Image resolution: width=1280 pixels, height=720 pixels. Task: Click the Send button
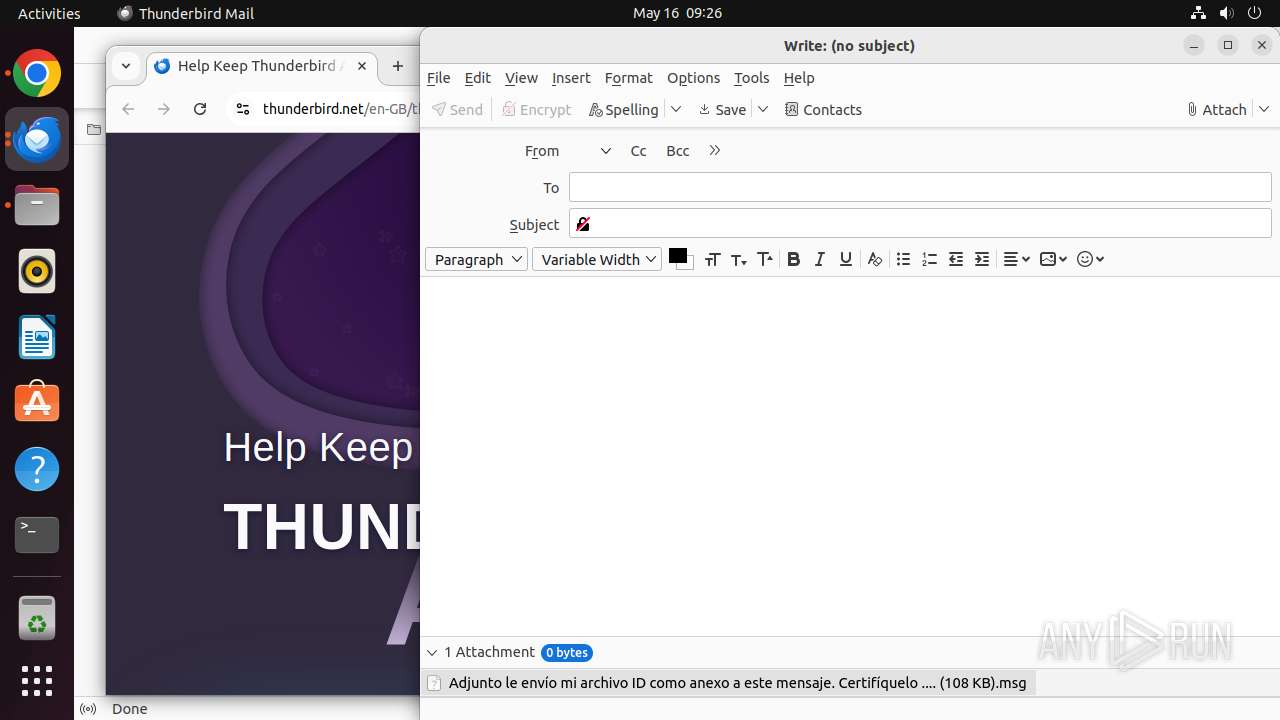pyautogui.click(x=458, y=109)
